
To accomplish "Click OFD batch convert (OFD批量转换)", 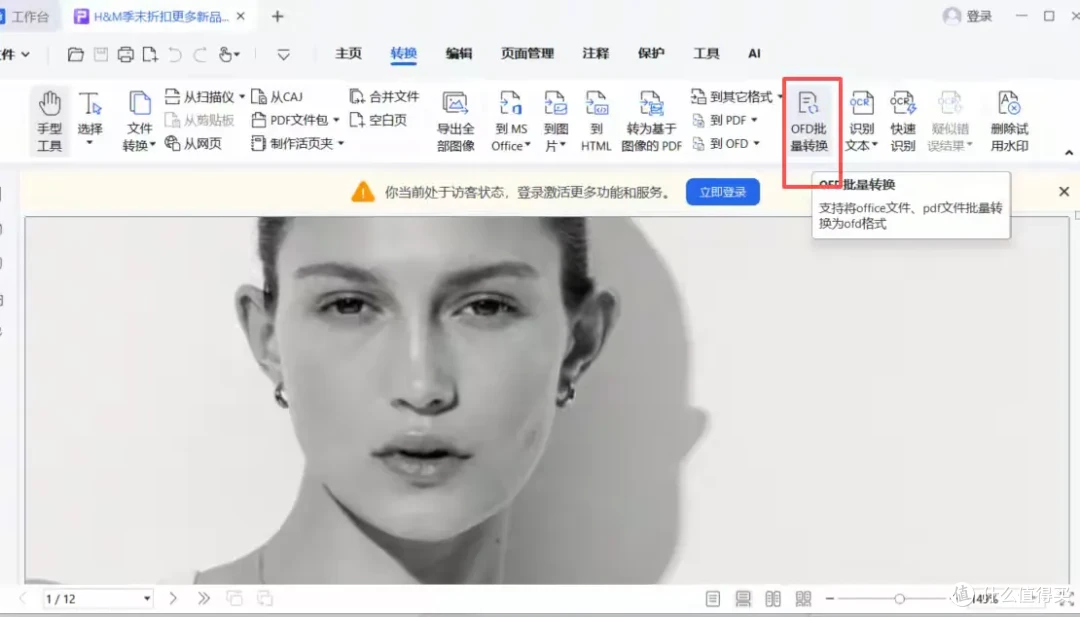I will 809,121.
